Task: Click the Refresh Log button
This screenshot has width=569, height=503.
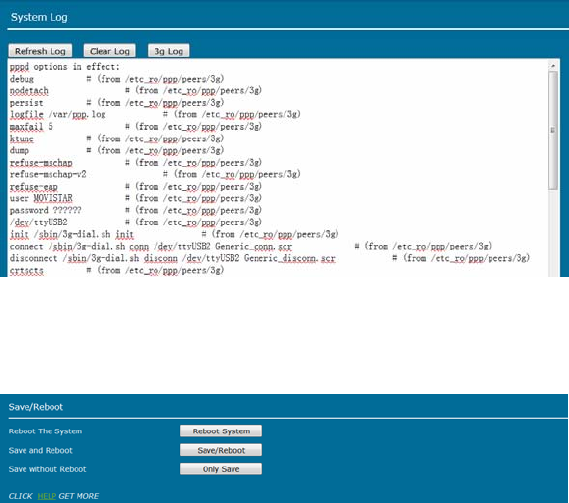Action: click(x=40, y=51)
